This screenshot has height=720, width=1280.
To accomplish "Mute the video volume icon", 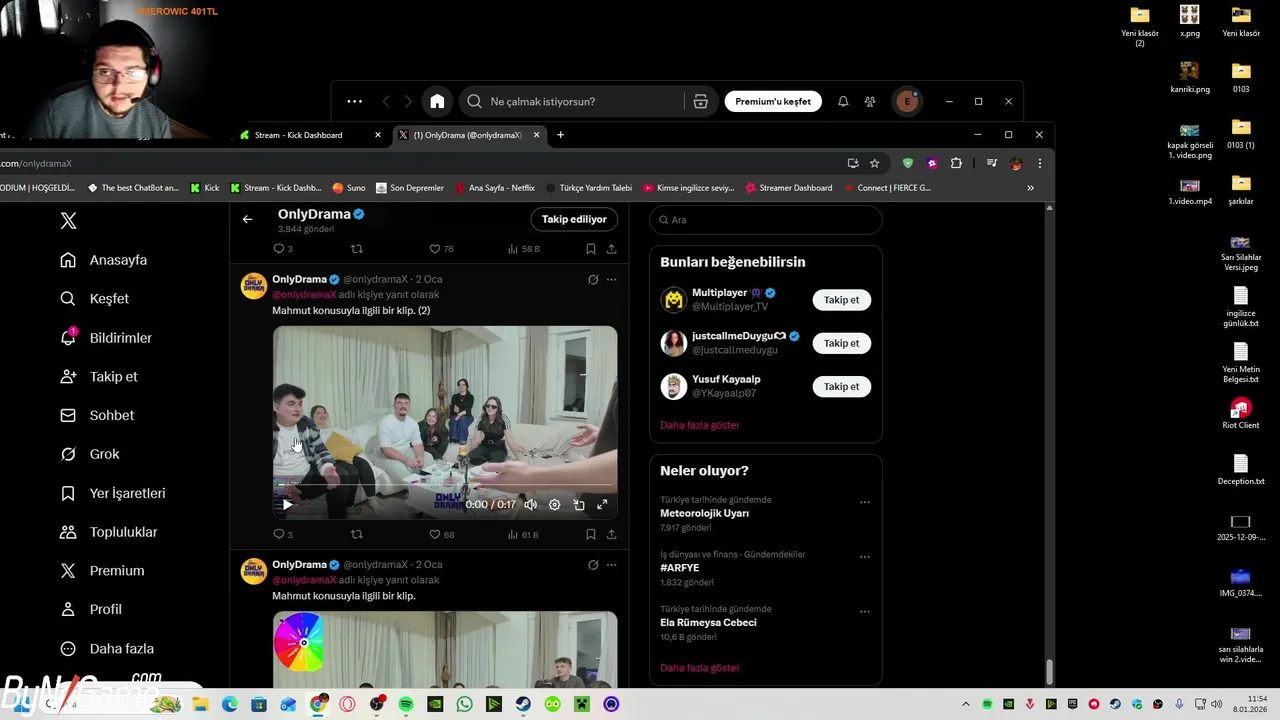I will pos(530,505).
